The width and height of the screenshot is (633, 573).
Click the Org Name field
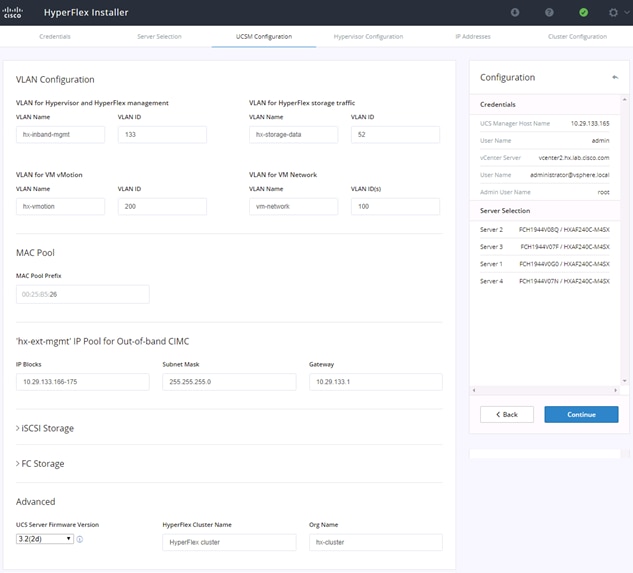coord(376,542)
